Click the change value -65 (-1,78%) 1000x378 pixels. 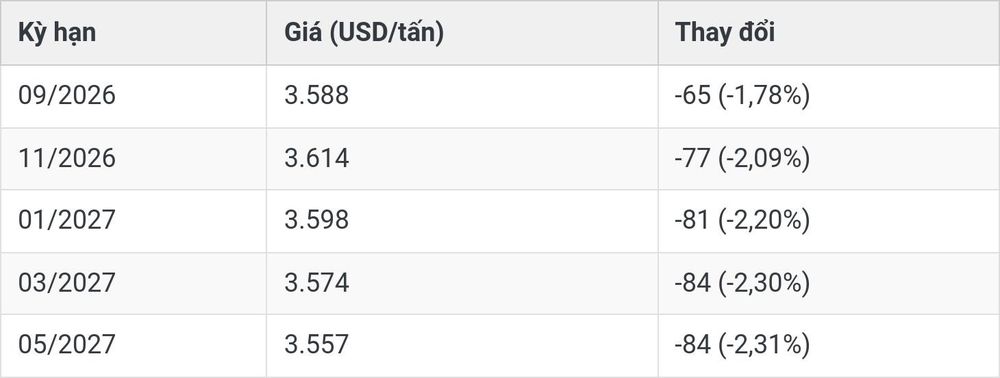(x=742, y=96)
